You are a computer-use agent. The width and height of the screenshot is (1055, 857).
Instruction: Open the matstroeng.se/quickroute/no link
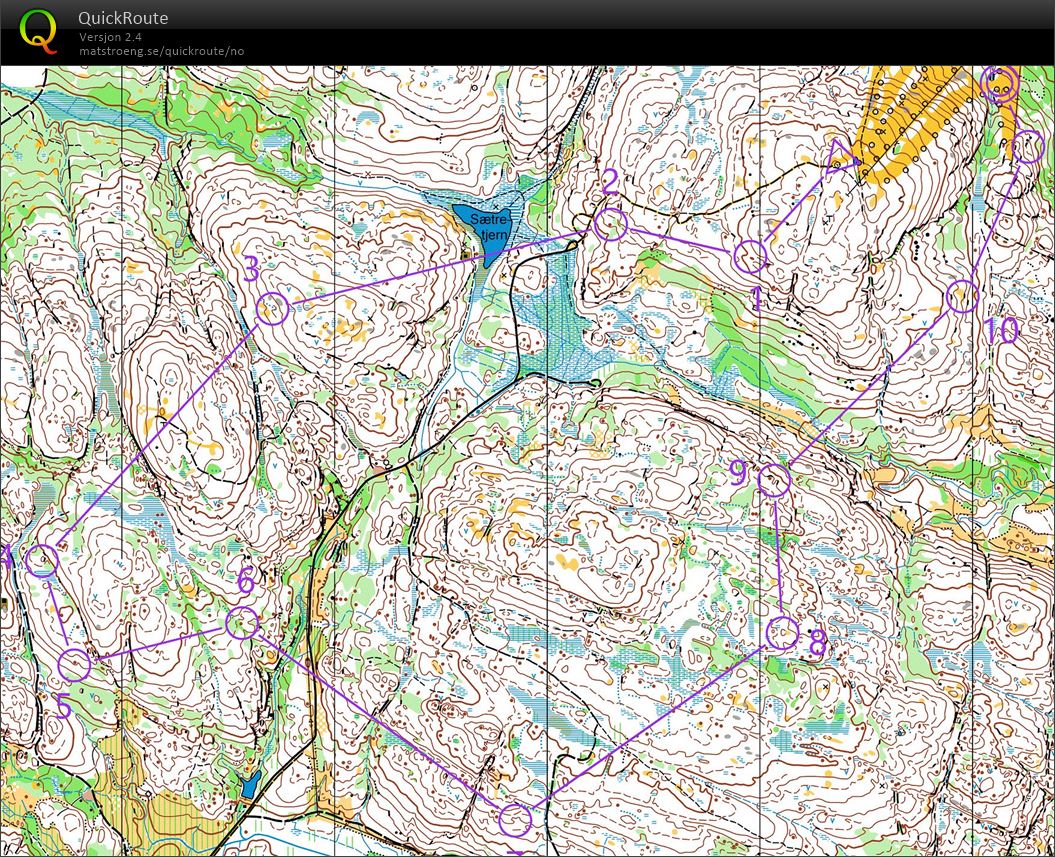pyautogui.click(x=161, y=51)
